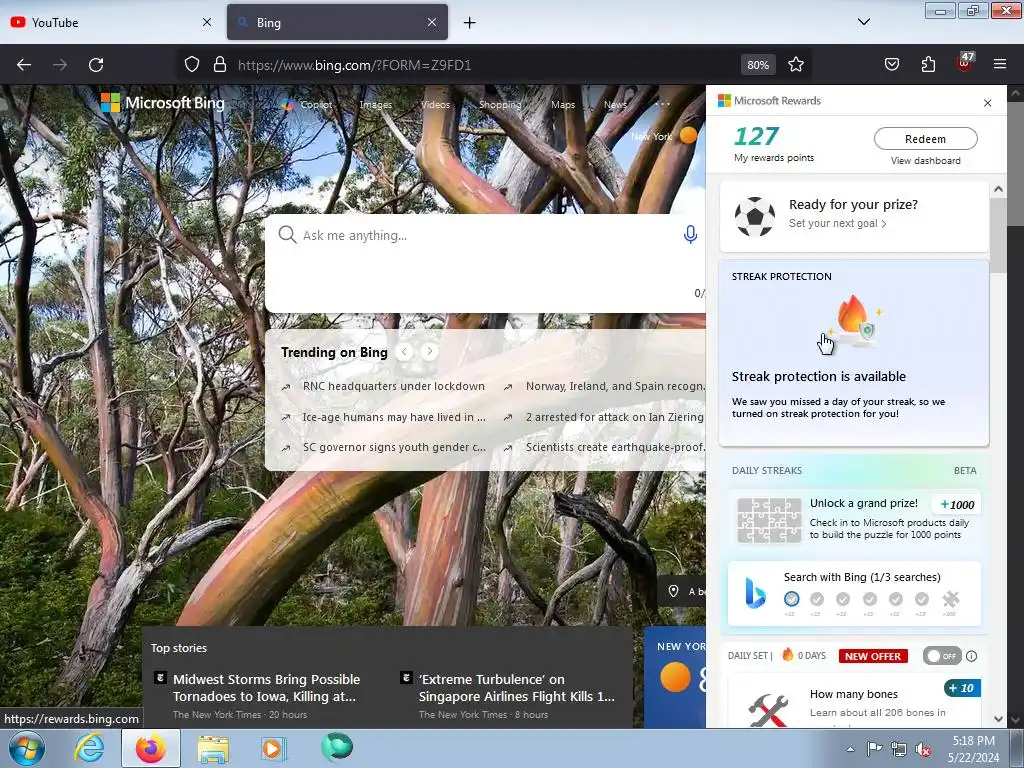Open Windows Start button
The width and height of the screenshot is (1024, 768).
tap(26, 748)
